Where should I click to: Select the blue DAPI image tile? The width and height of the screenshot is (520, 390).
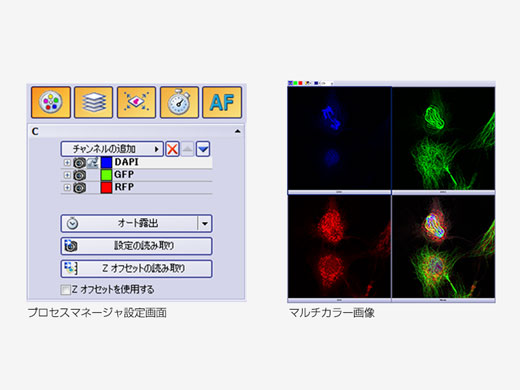click(x=339, y=139)
